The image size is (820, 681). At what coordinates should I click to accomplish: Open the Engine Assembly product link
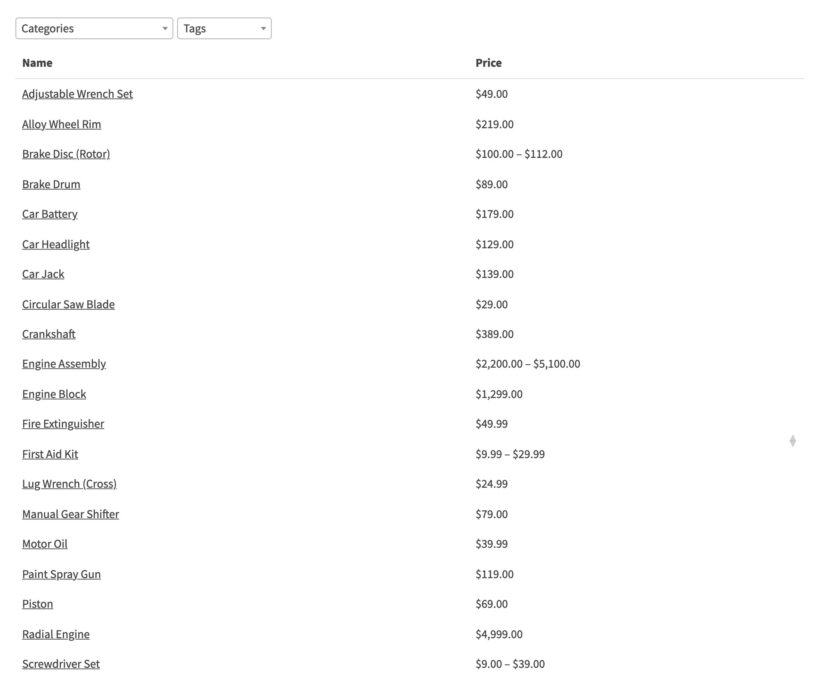click(x=64, y=364)
